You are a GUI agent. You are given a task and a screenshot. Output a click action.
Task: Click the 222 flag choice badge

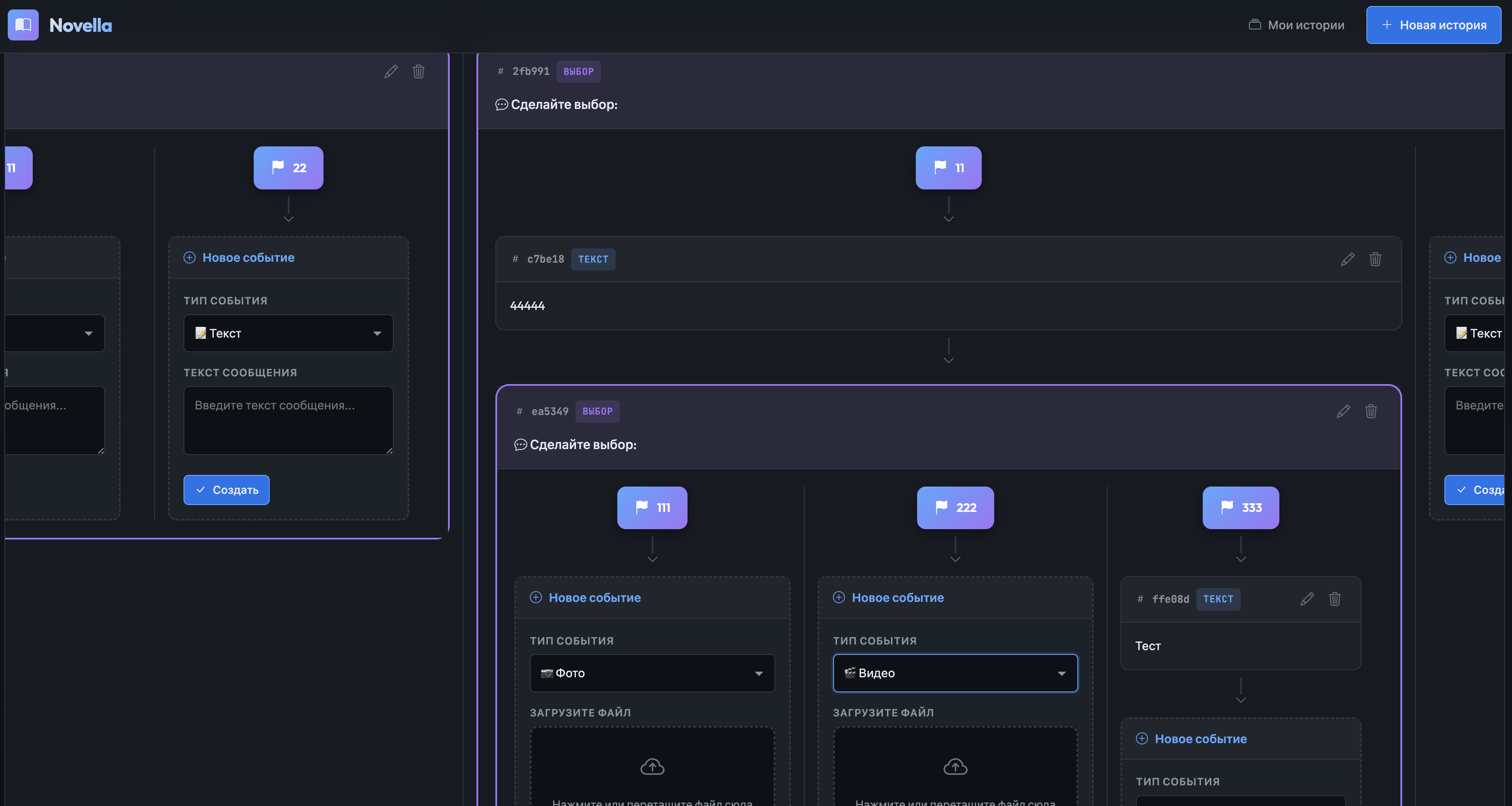point(955,508)
